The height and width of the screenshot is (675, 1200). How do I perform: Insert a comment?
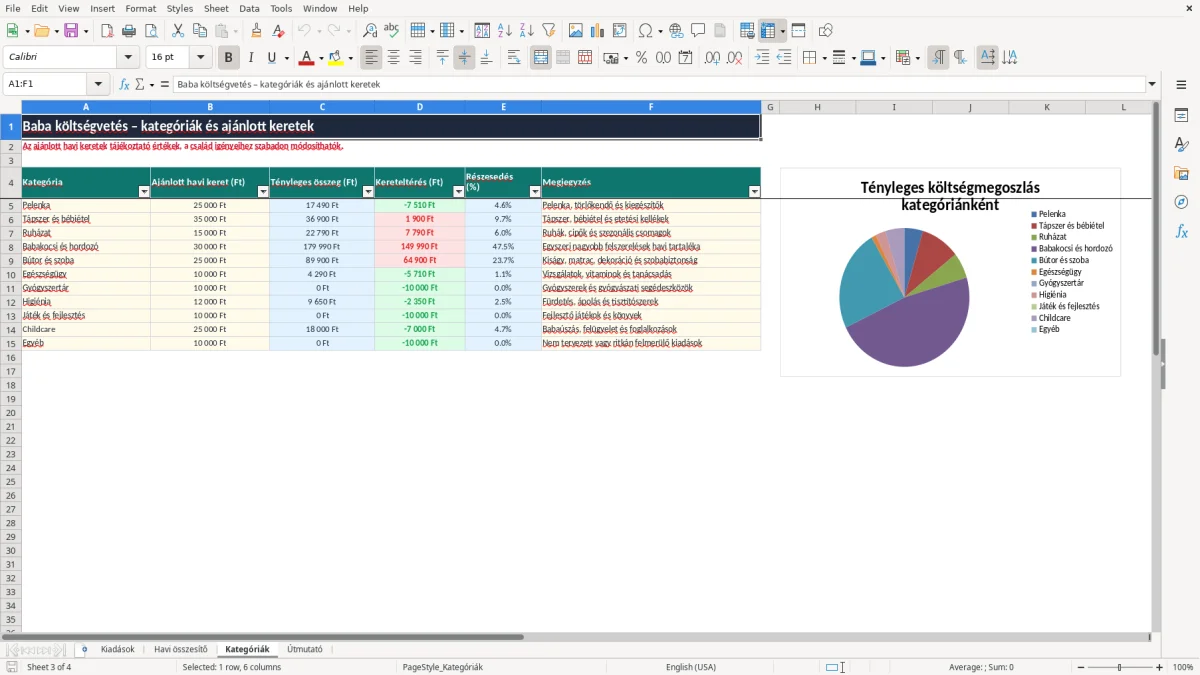699,31
